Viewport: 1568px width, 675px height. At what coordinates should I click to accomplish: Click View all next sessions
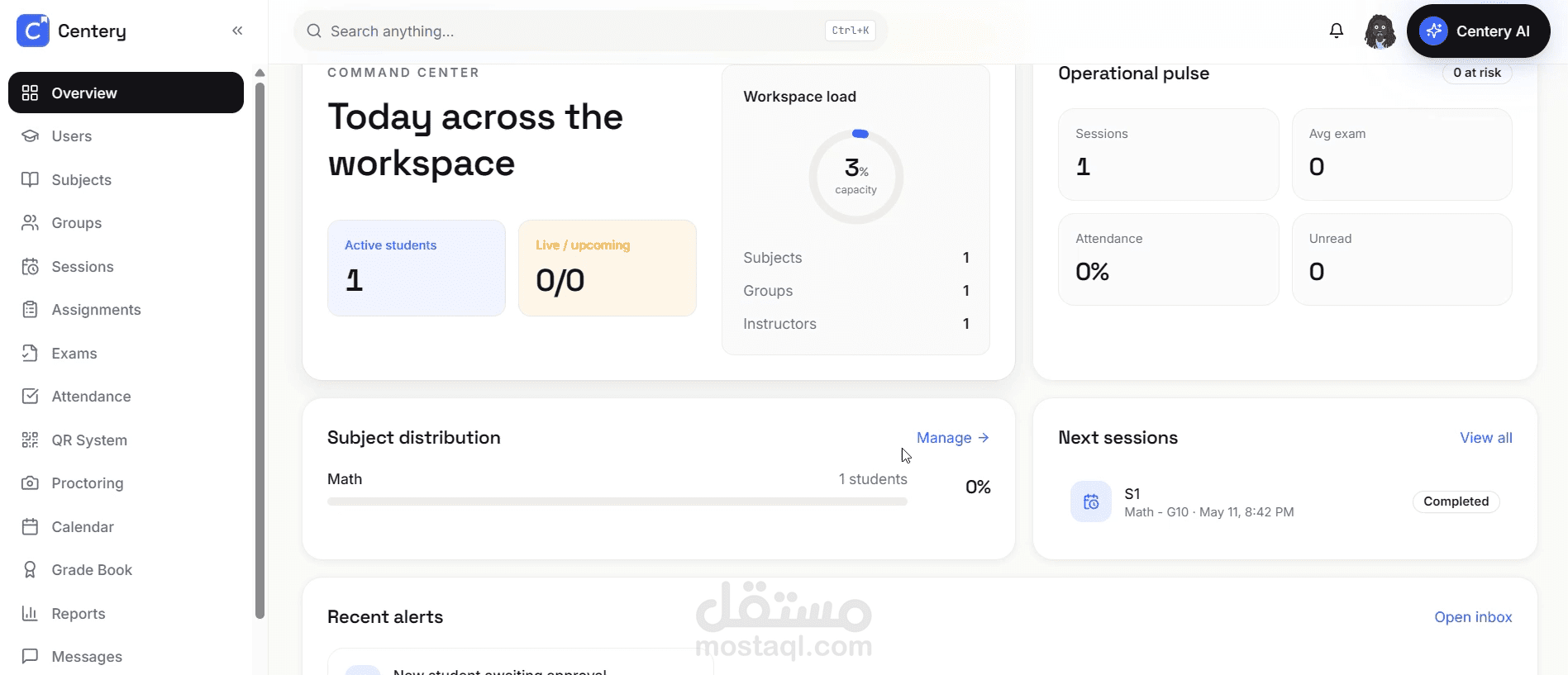1486,437
